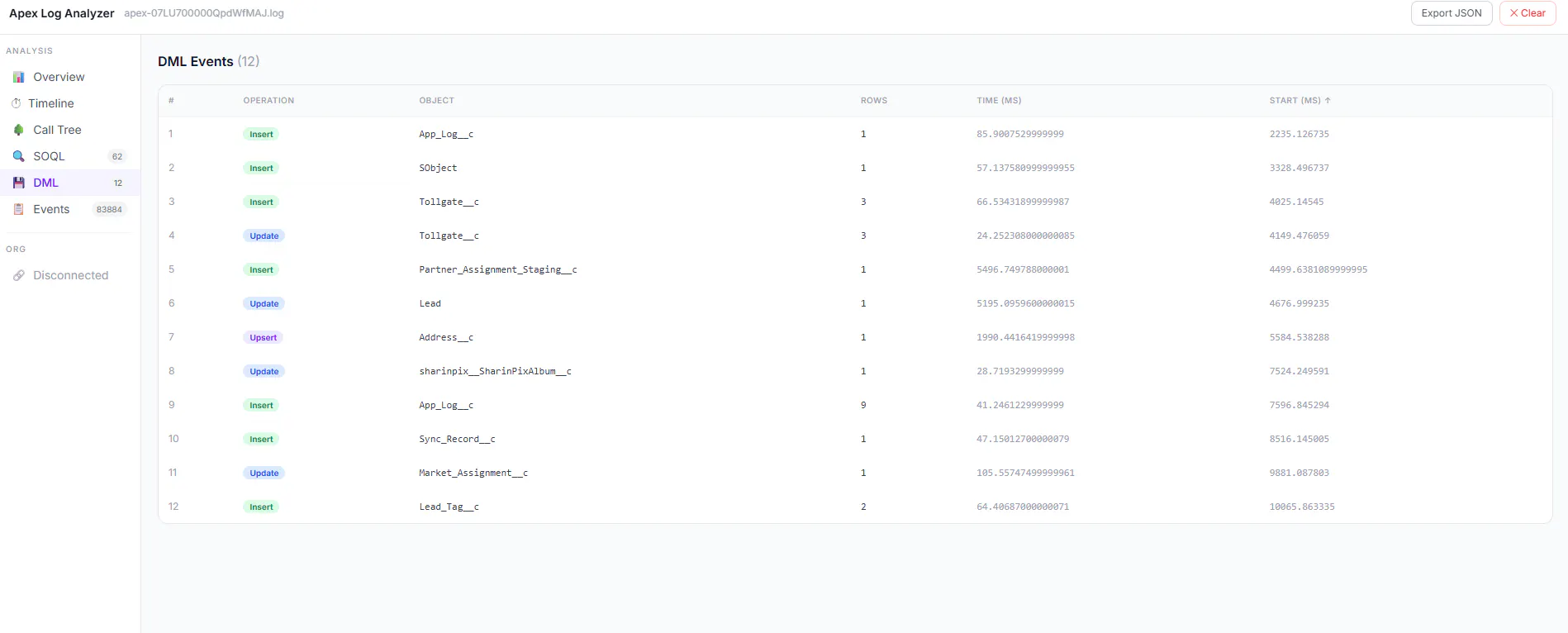Click the SOQL count badge 62
Screen dimensions: 1568x633
click(117, 156)
